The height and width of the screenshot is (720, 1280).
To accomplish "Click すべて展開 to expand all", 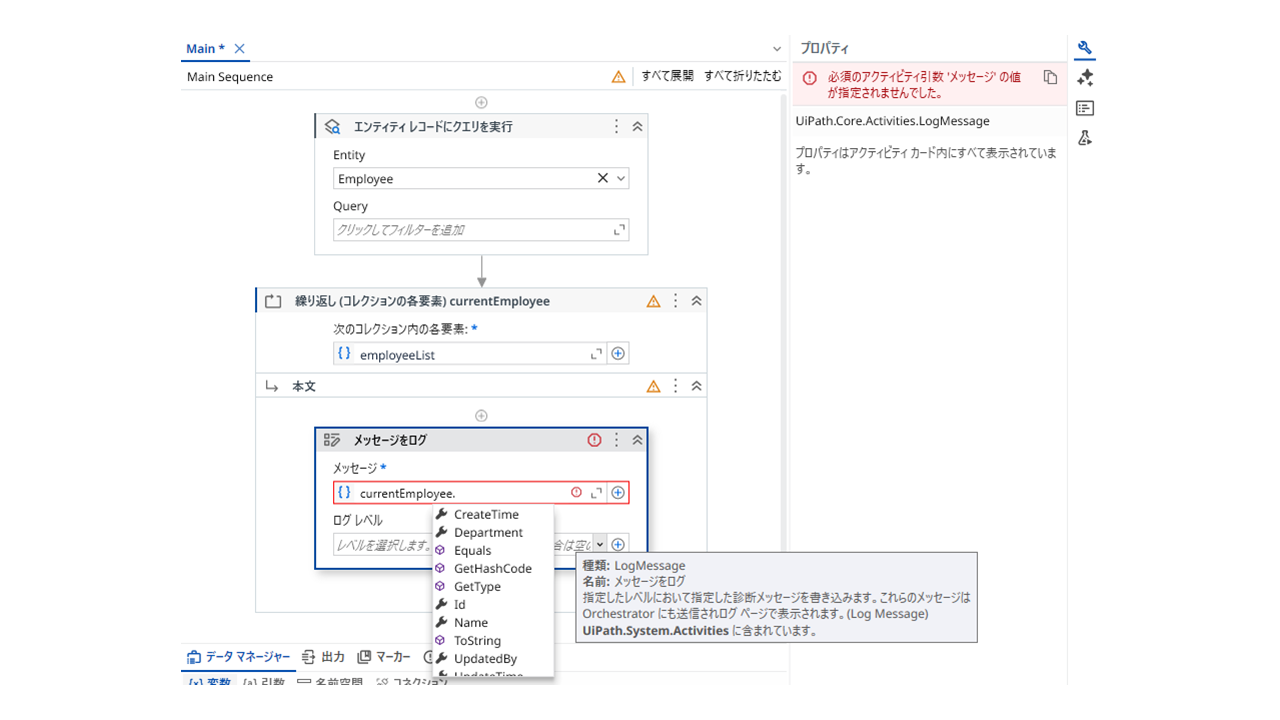I will pos(667,76).
